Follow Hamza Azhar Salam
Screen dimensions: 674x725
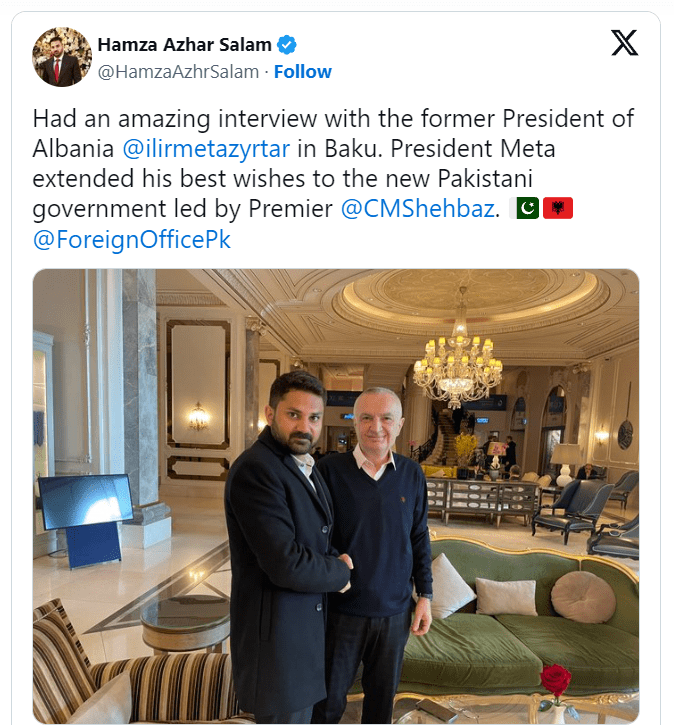303,72
